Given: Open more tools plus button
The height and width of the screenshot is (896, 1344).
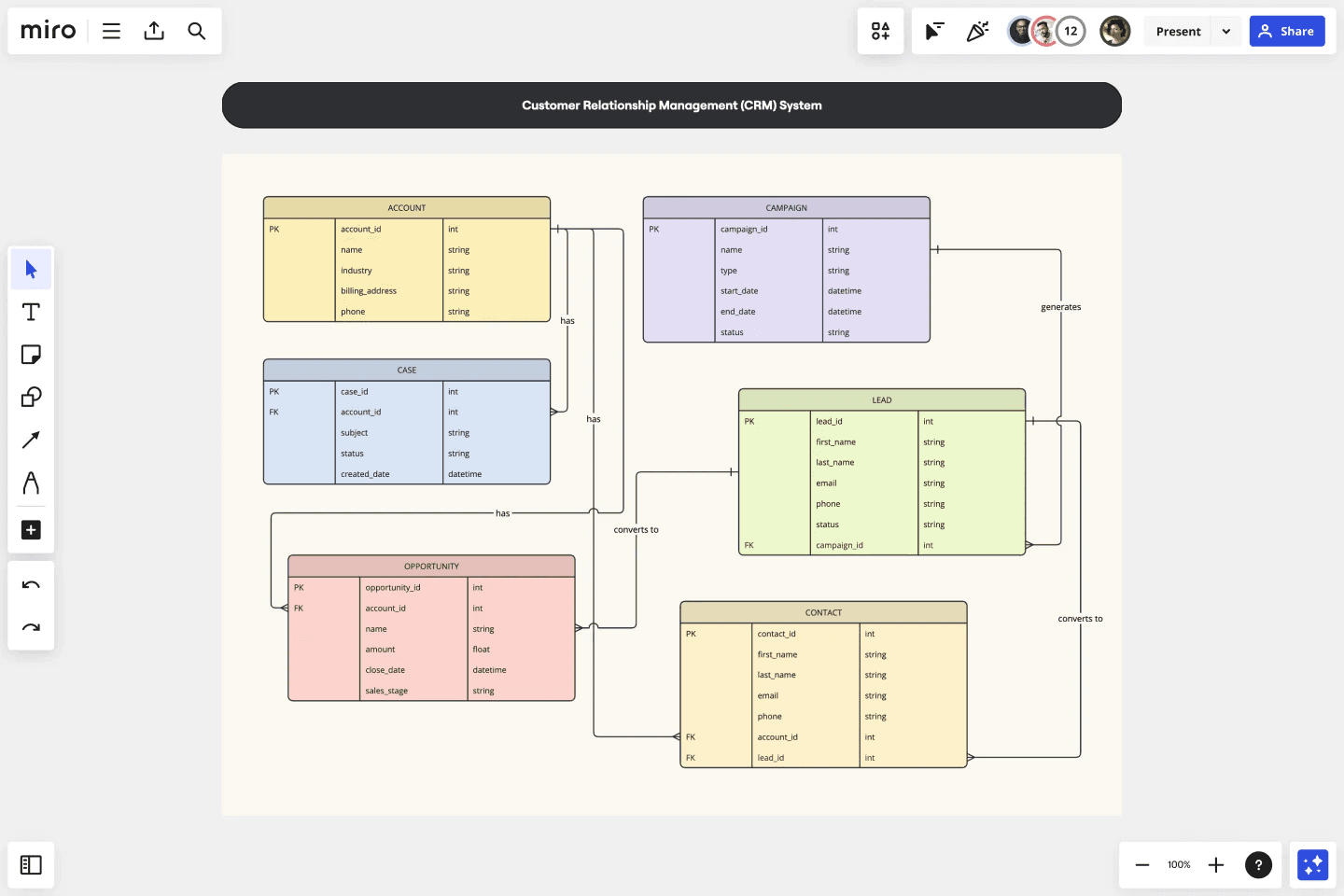Looking at the screenshot, I should pyautogui.click(x=31, y=530).
